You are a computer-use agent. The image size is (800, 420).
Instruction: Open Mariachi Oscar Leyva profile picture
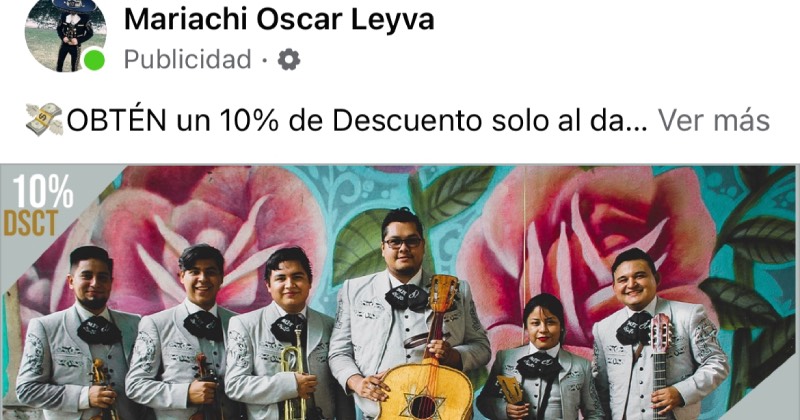coord(65,35)
